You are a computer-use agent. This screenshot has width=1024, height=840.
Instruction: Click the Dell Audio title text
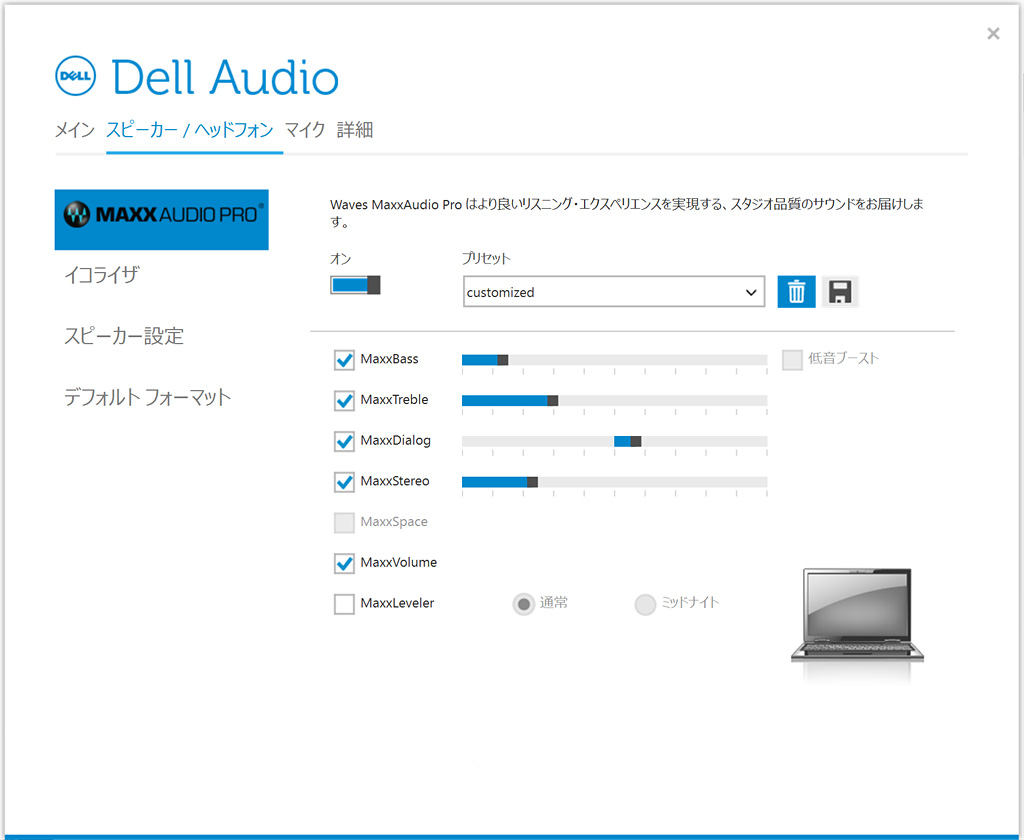(x=225, y=77)
